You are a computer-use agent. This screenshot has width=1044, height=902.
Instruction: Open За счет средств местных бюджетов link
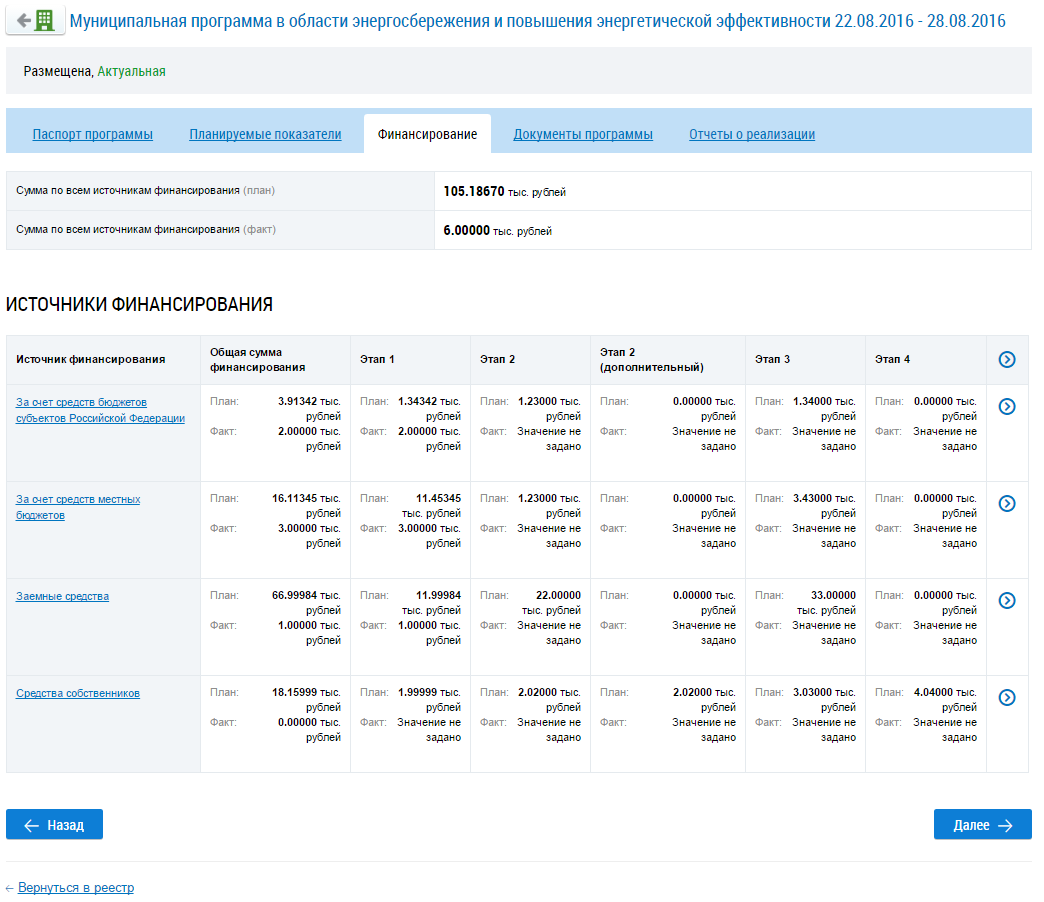78,507
